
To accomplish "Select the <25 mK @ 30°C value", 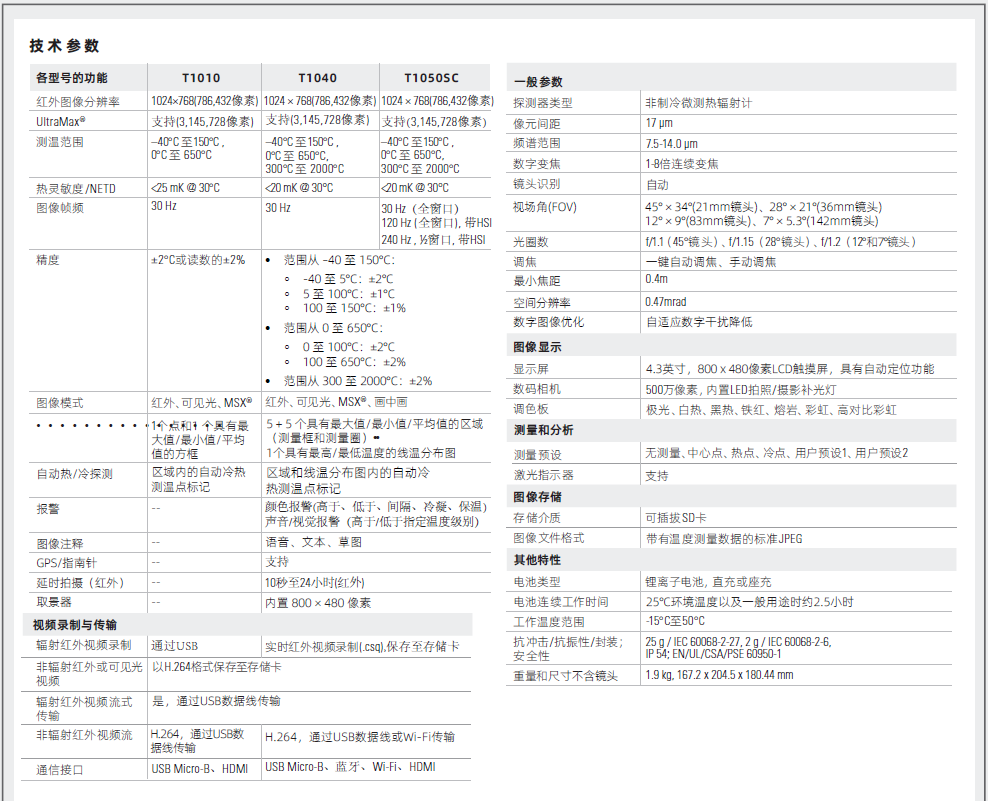I will [185, 188].
